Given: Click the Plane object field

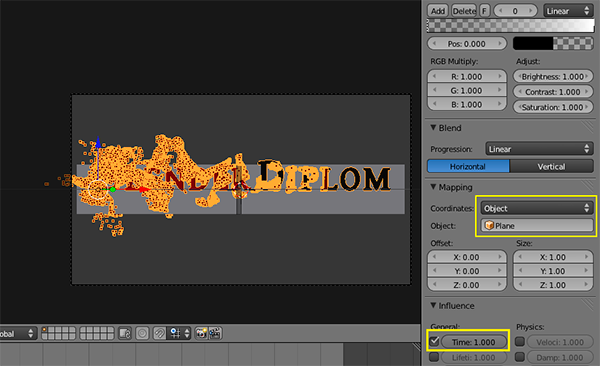Looking at the screenshot, I should click(x=537, y=225).
